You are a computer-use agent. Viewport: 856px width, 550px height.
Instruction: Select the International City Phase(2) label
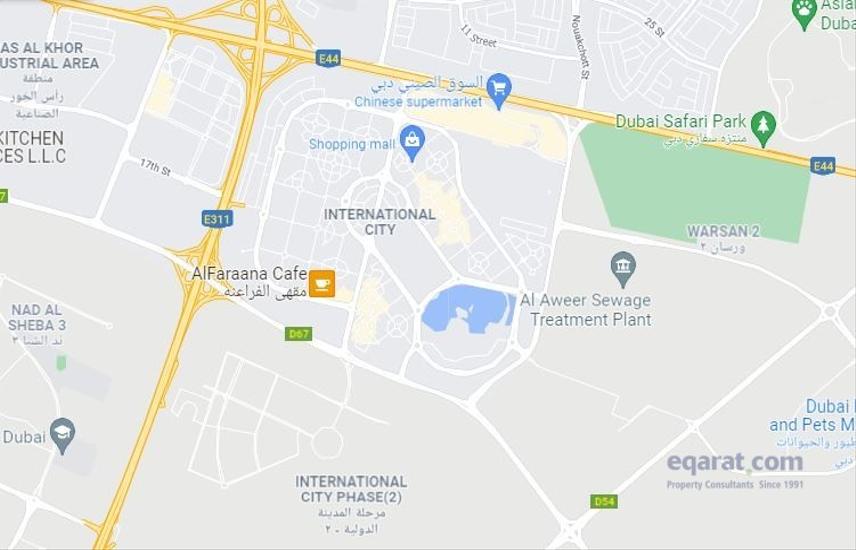click(x=351, y=489)
